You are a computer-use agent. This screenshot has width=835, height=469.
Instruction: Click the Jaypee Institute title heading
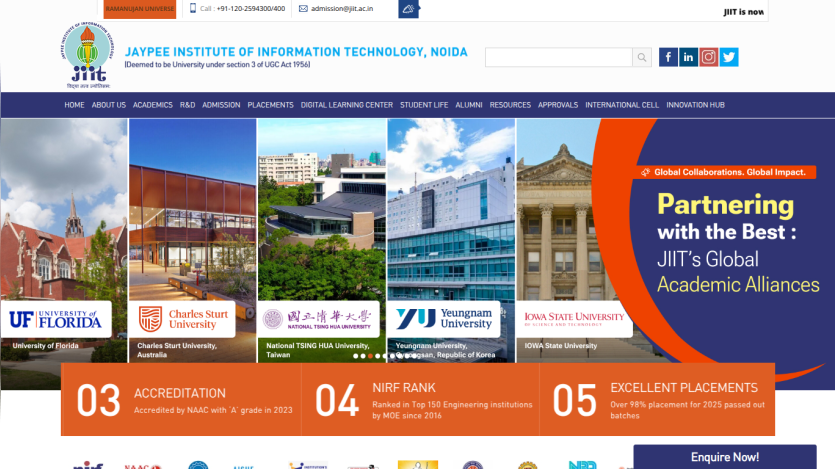[296, 52]
